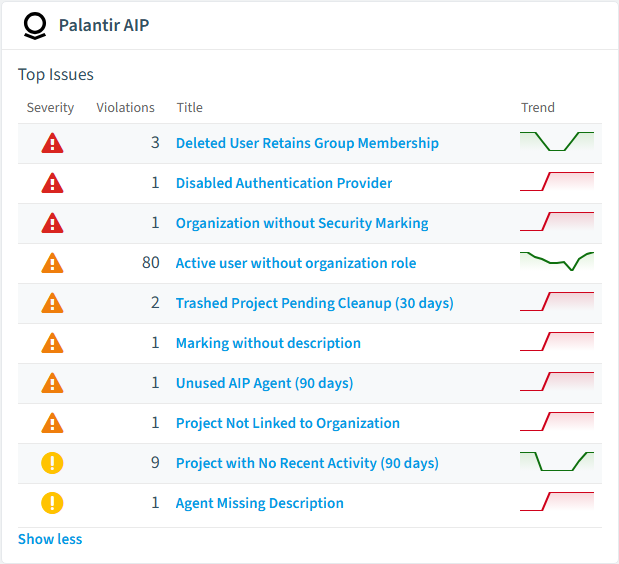Open Deleted User Retains Group Membership issue
The width and height of the screenshot is (619, 564).
(x=307, y=143)
